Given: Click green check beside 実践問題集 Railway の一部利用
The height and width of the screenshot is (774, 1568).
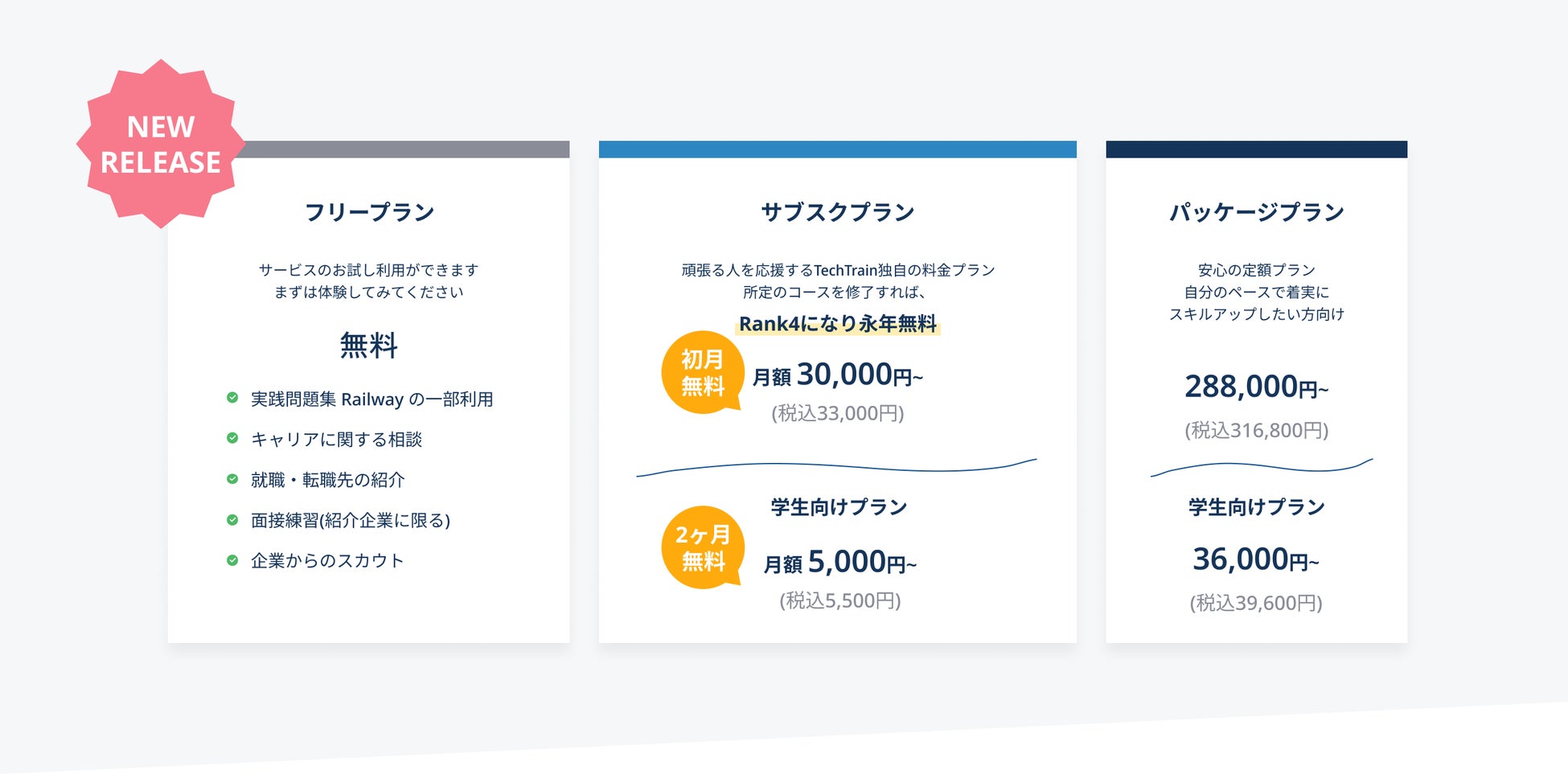Looking at the screenshot, I should pos(232,398).
